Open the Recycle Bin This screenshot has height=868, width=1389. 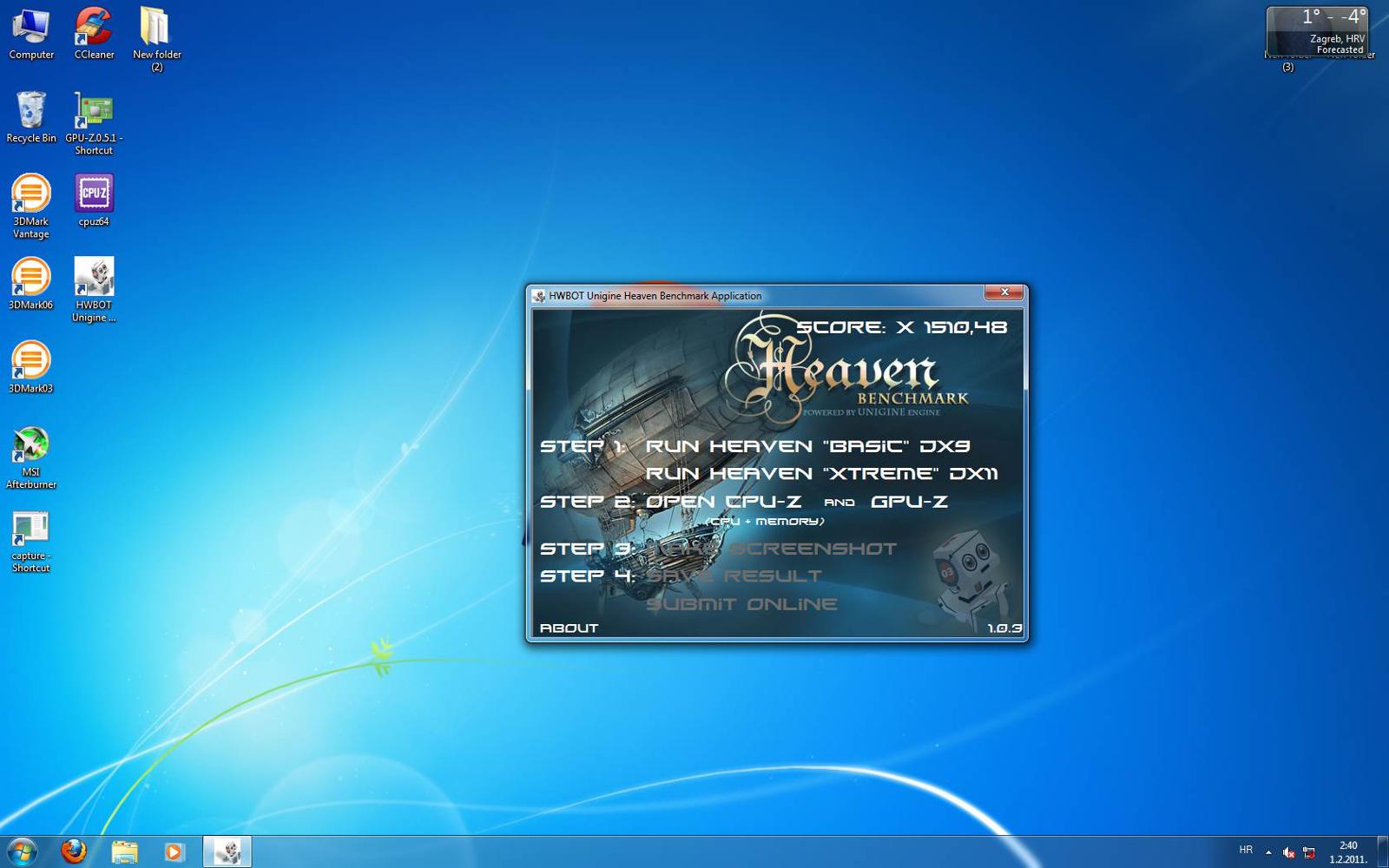(x=31, y=117)
